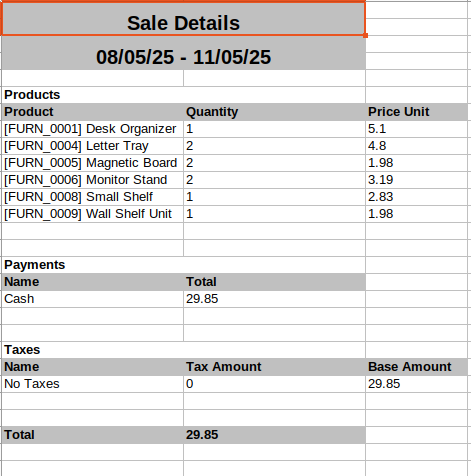Select the Magnetic Board product cell
The width and height of the screenshot is (471, 476).
[92, 163]
